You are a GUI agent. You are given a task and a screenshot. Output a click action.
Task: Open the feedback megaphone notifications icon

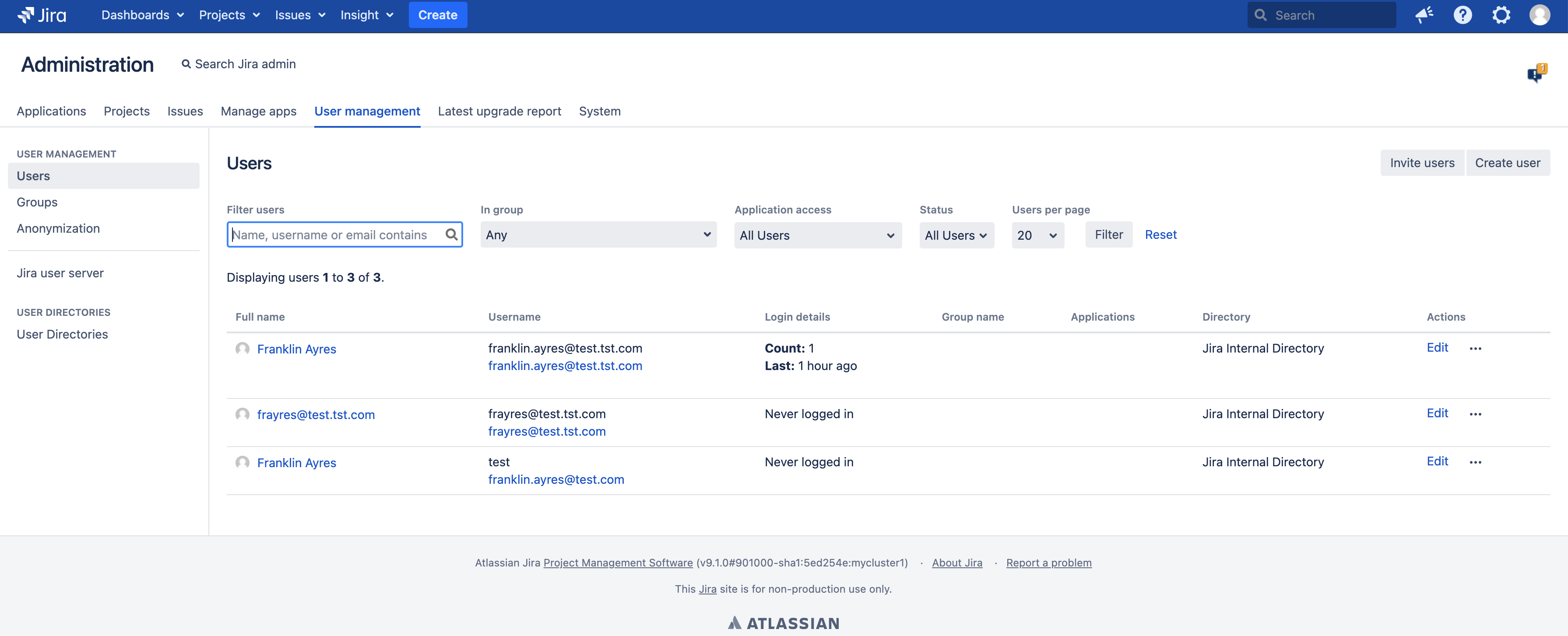pos(1424,14)
